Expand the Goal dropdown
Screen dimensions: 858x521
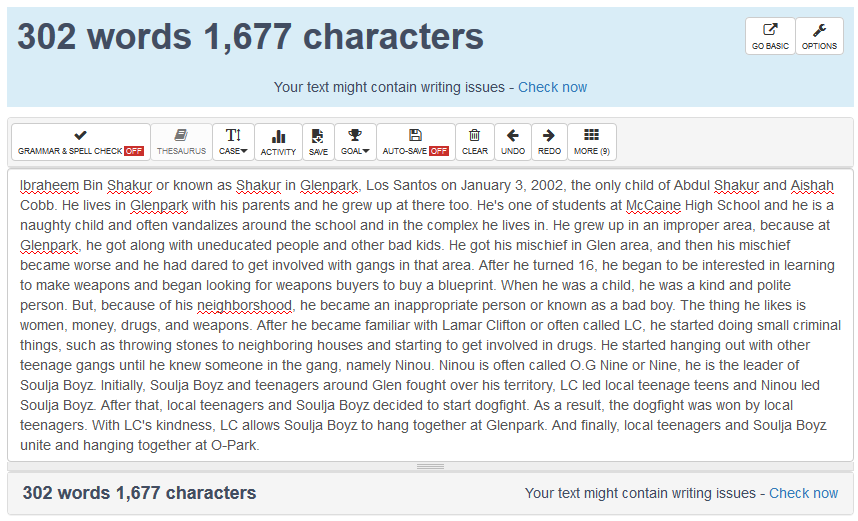pyautogui.click(x=355, y=142)
